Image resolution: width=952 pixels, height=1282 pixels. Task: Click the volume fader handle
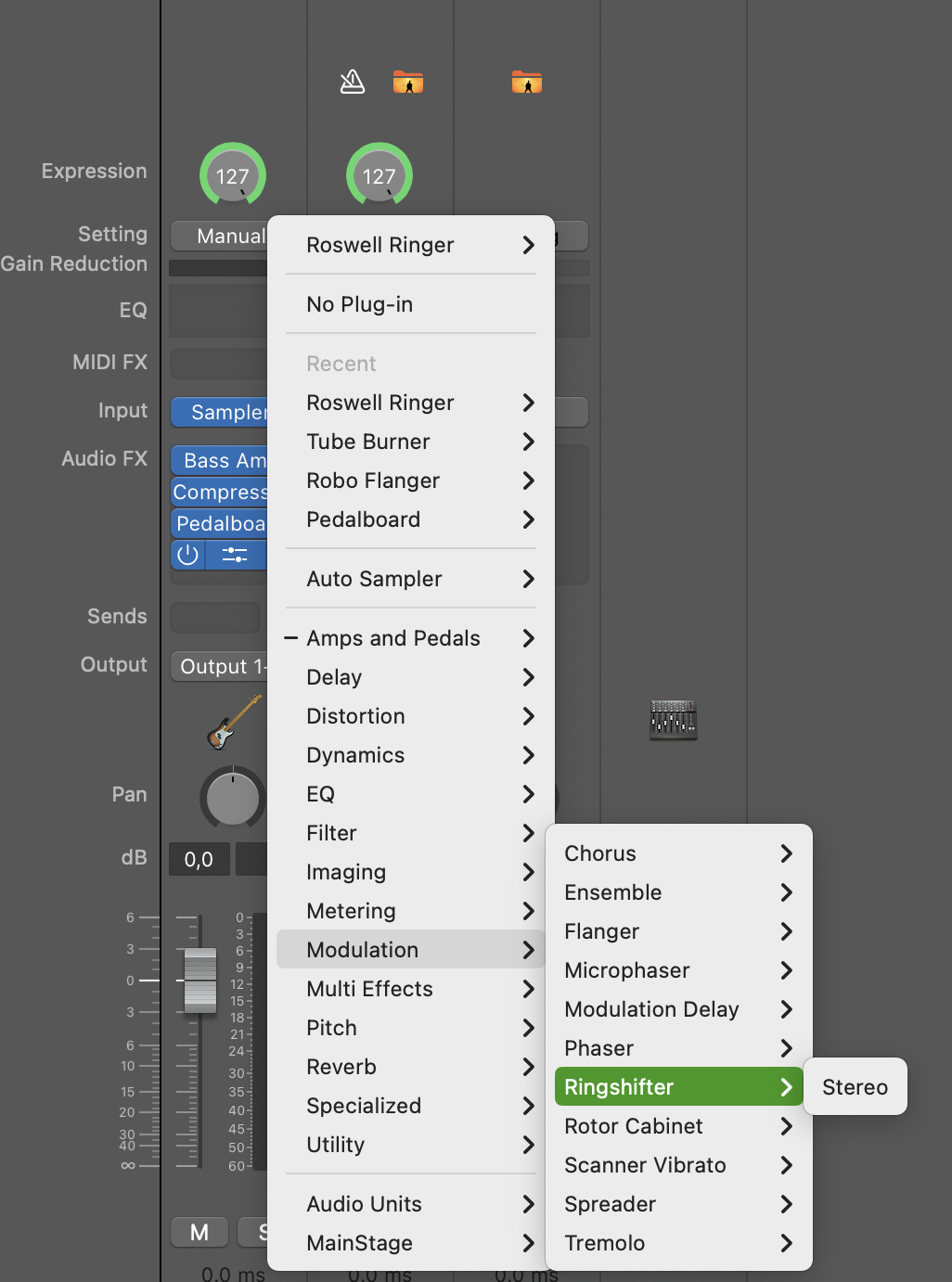pyautogui.click(x=200, y=980)
